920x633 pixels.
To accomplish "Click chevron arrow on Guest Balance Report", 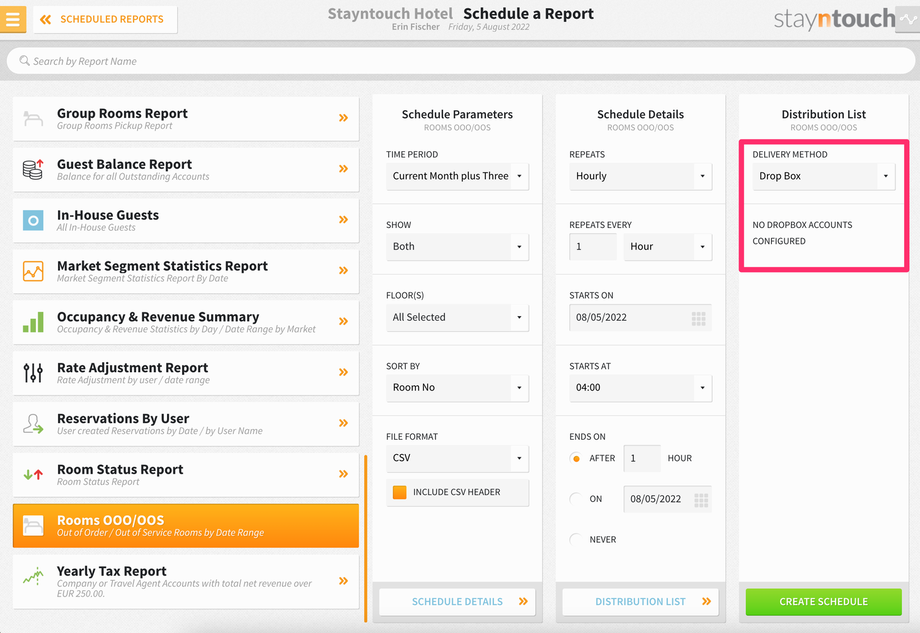I will point(343,169).
